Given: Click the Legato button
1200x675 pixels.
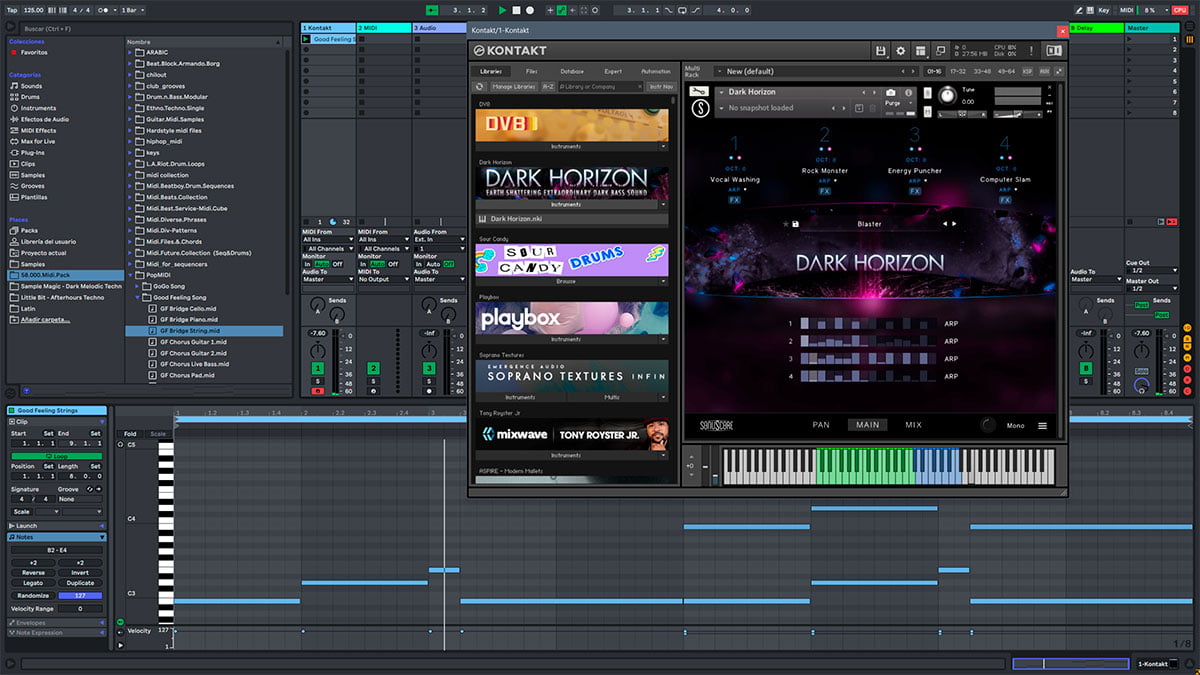Looking at the screenshot, I should pyautogui.click(x=33, y=583).
